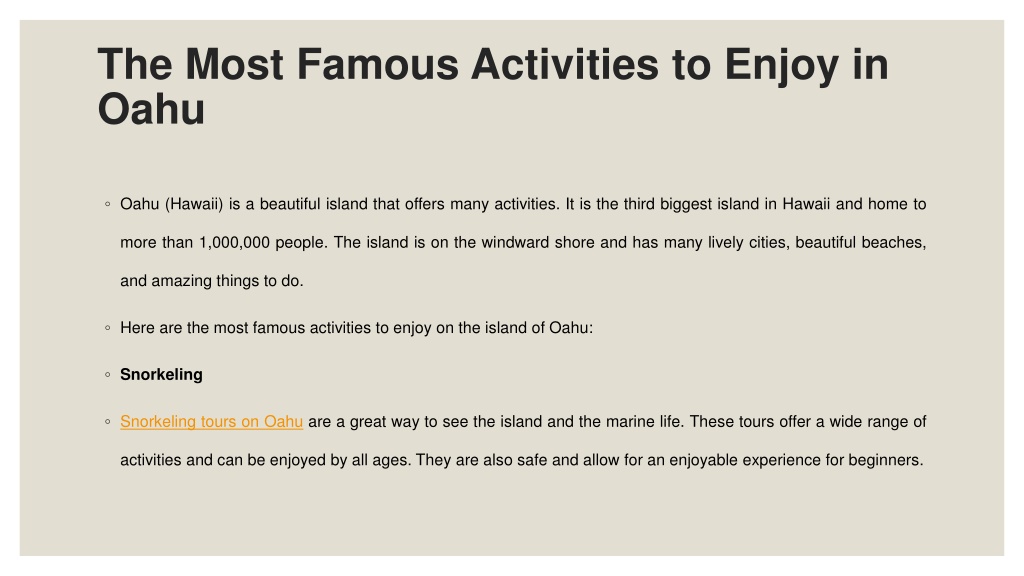Click '(Hawaii)' in the first bullet
This screenshot has width=1024, height=576.
[194, 204]
